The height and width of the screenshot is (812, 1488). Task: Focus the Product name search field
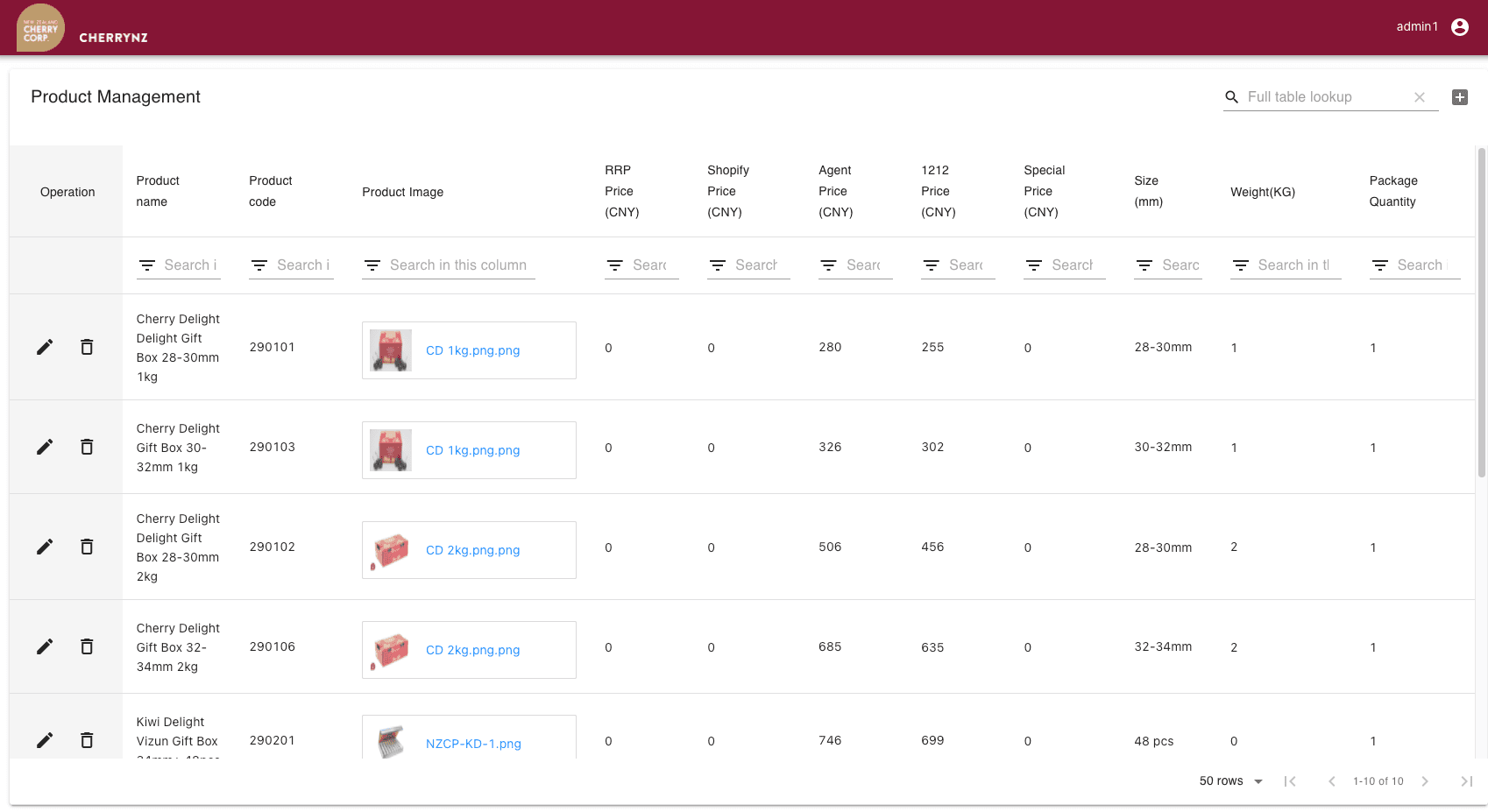click(192, 265)
